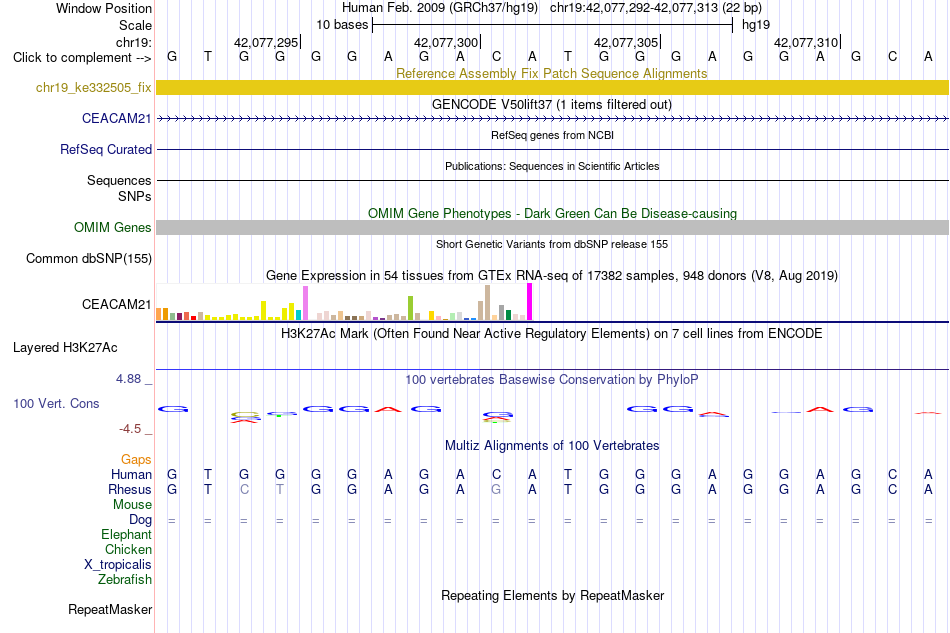Click the gray OMIM Genes item bar

(552, 227)
